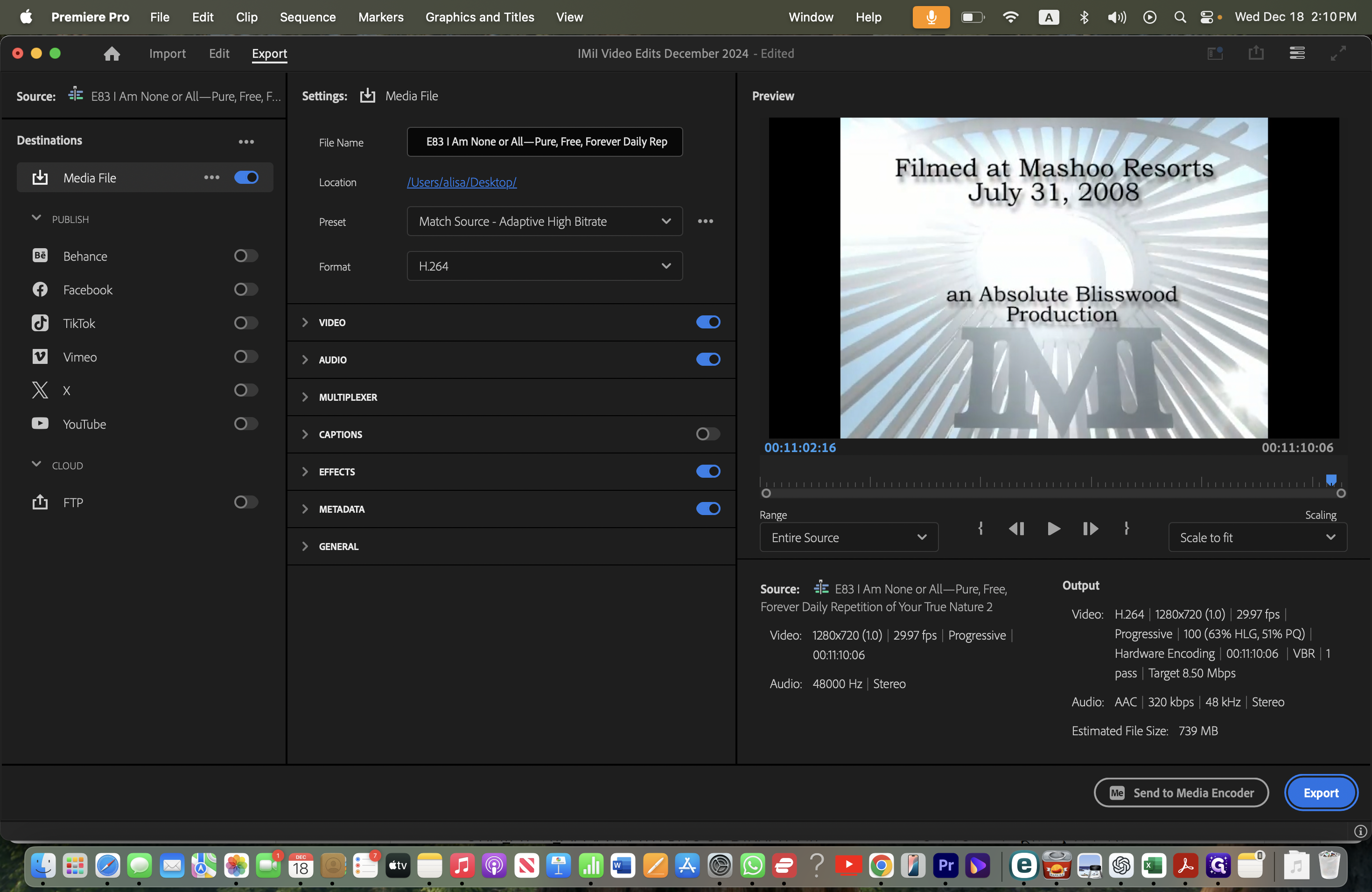Click the TikTok destination icon
Image resolution: width=1372 pixels, height=892 pixels.
coord(40,323)
